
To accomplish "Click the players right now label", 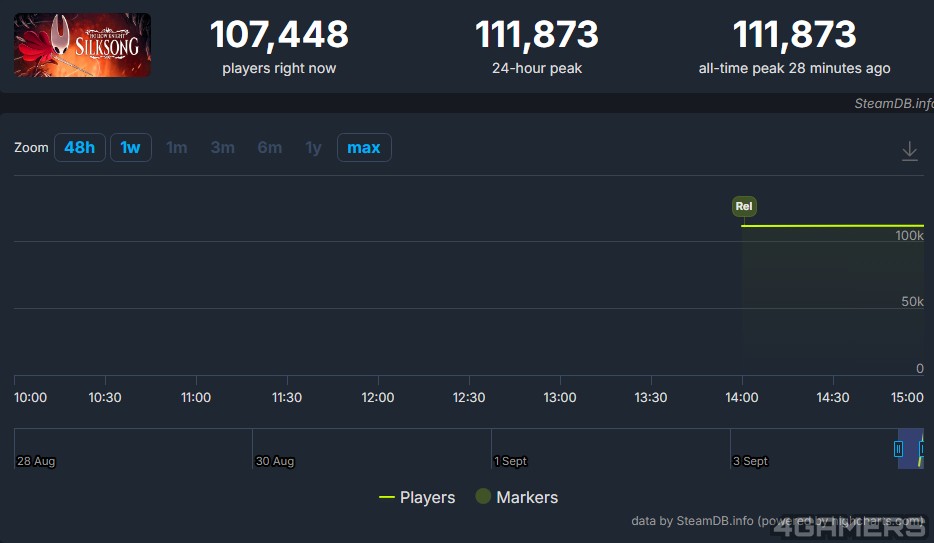I will (279, 68).
